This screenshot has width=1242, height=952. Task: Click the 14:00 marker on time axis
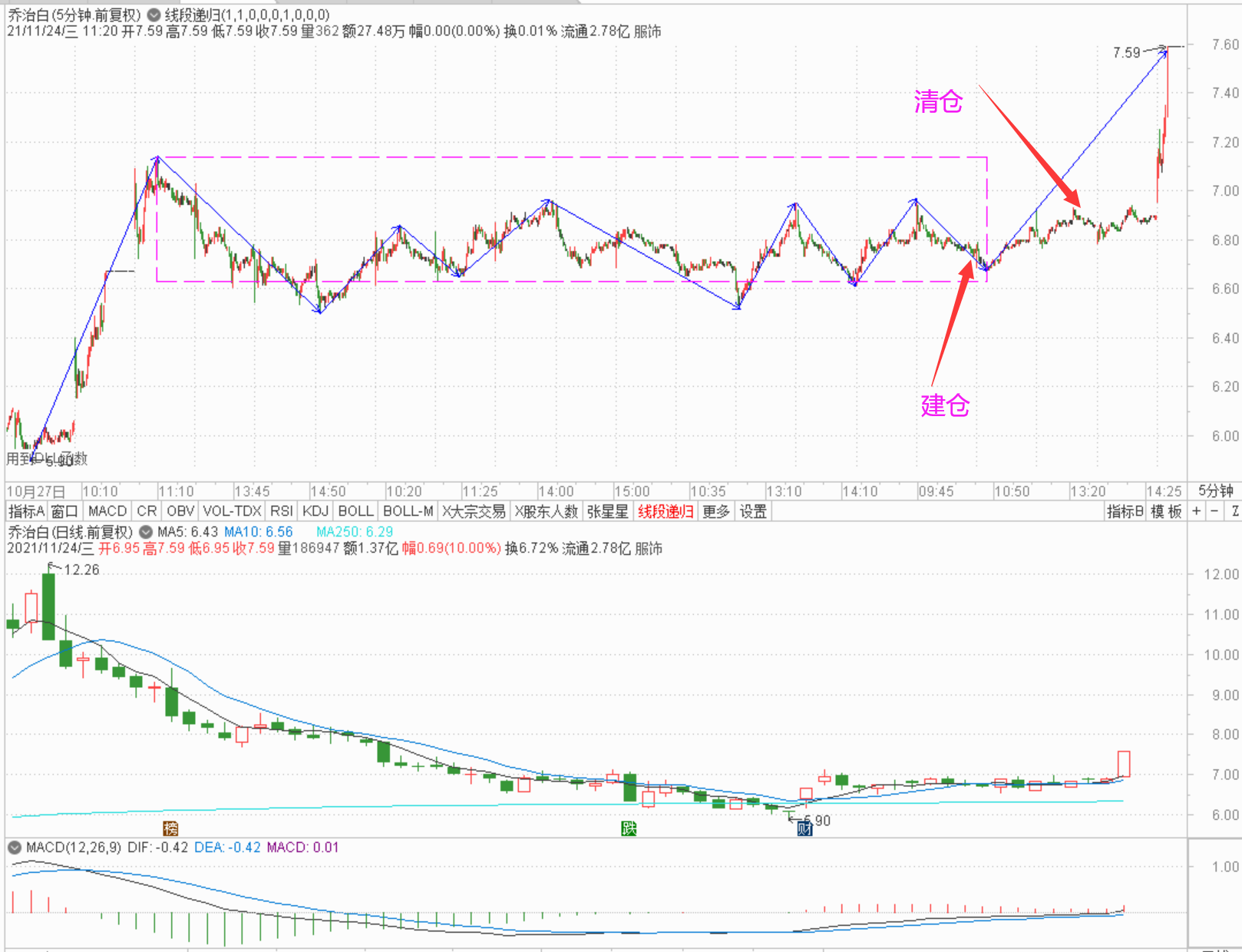pyautogui.click(x=556, y=491)
